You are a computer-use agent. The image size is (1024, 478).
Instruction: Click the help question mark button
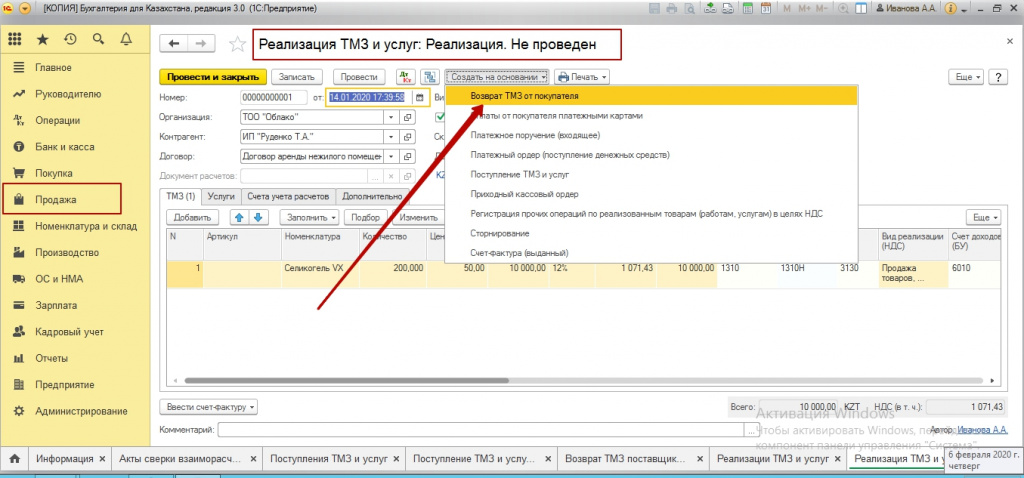[997, 77]
